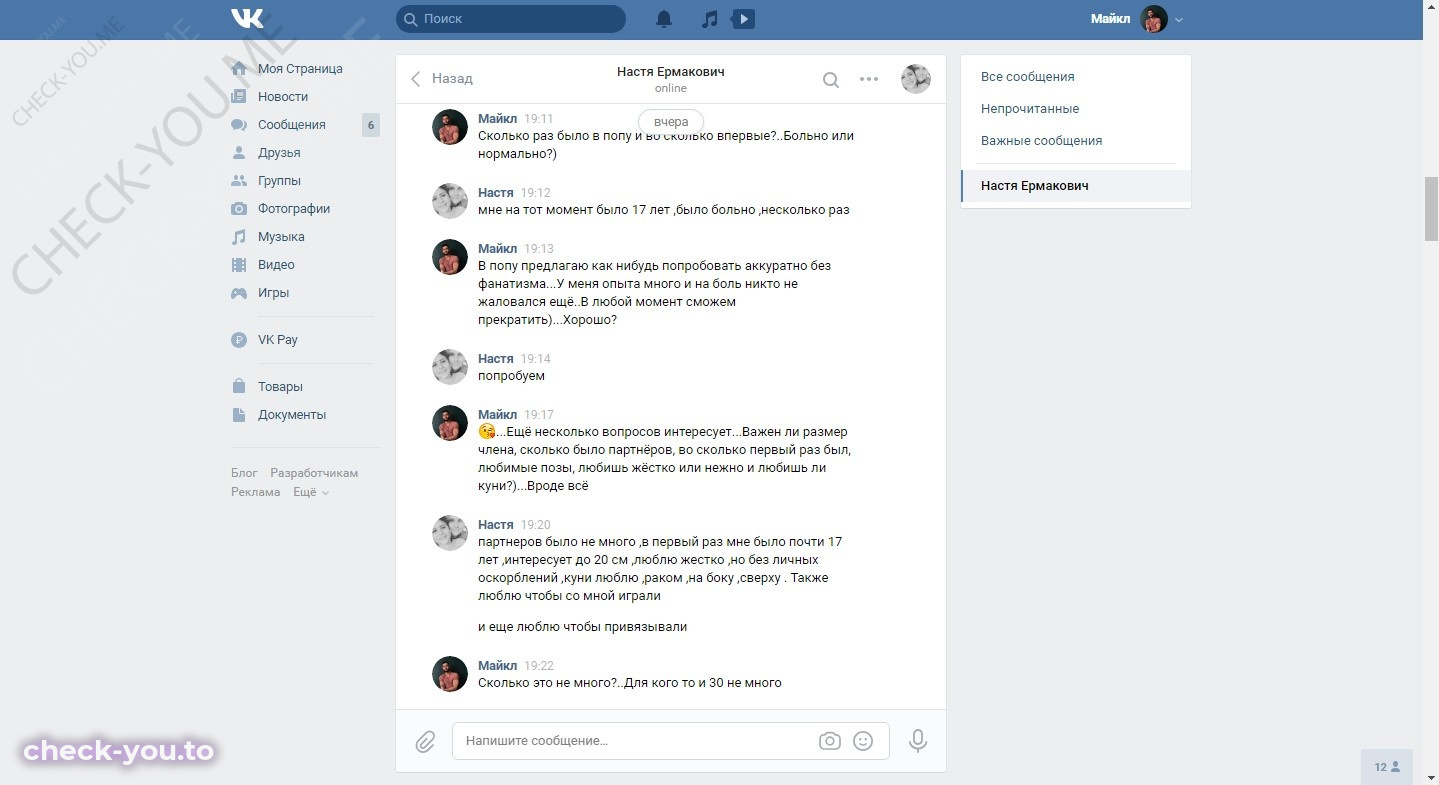Open Сообщения in sidebar

pyautogui.click(x=292, y=125)
